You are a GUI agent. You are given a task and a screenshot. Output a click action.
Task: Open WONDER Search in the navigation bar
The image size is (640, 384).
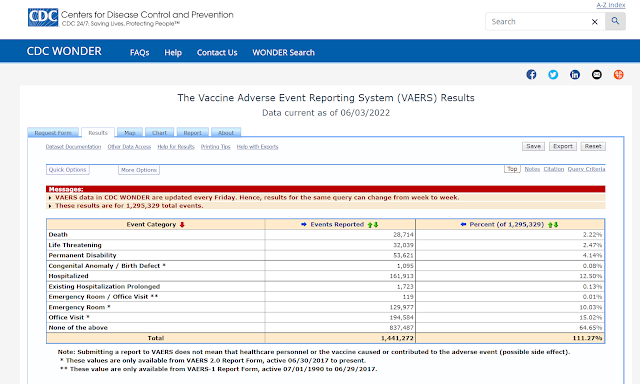[x=283, y=53]
